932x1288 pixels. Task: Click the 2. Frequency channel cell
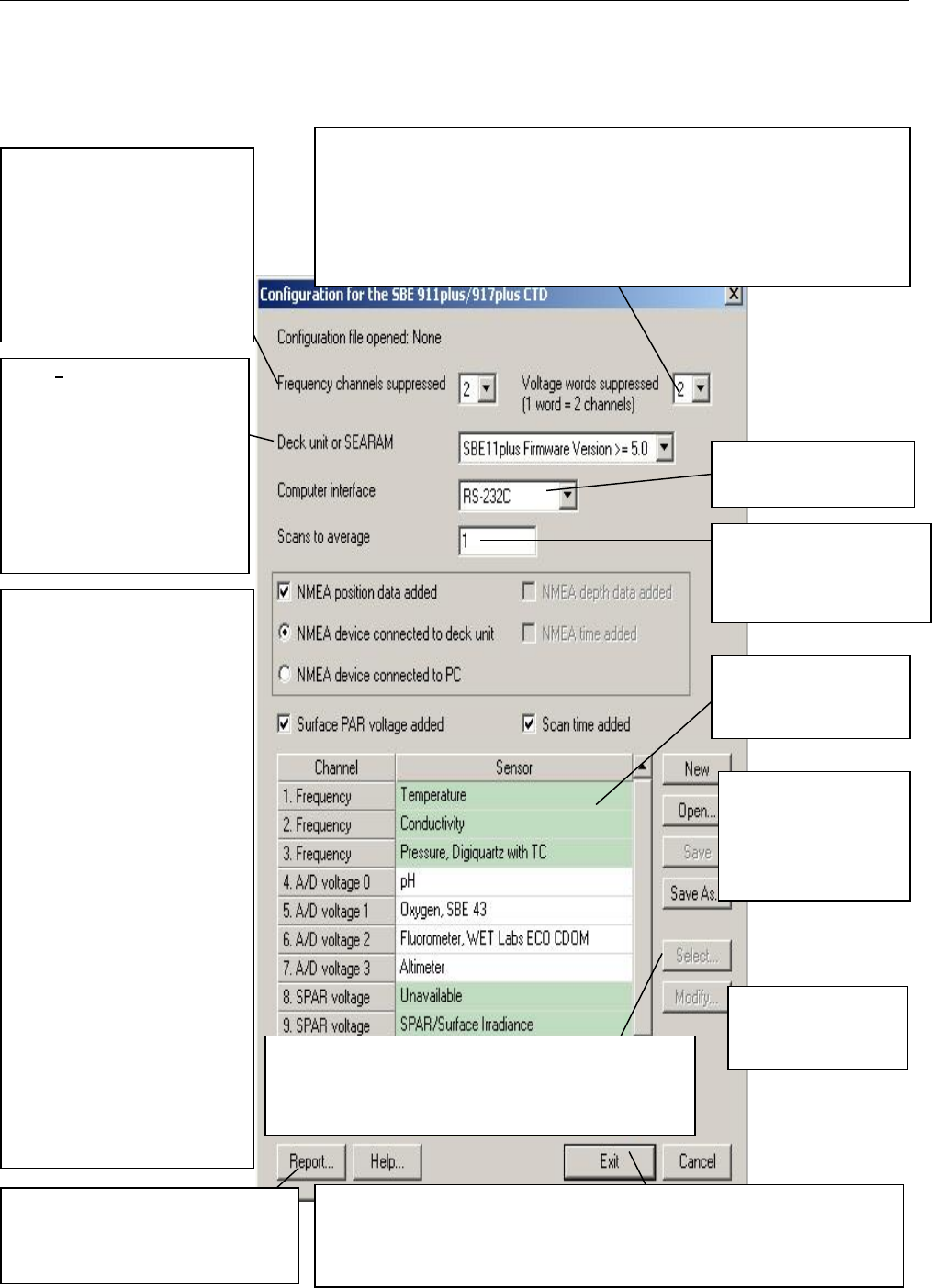coord(336,824)
